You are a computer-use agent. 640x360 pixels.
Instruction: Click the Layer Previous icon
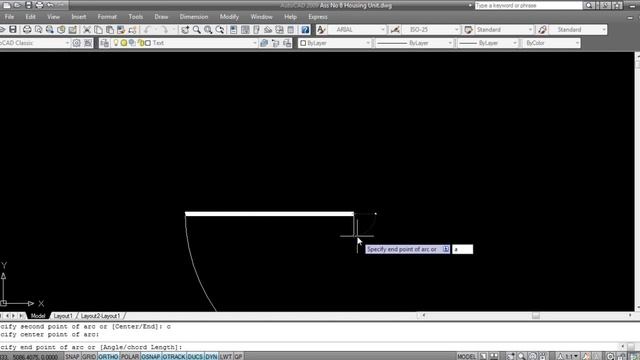click(x=276, y=43)
